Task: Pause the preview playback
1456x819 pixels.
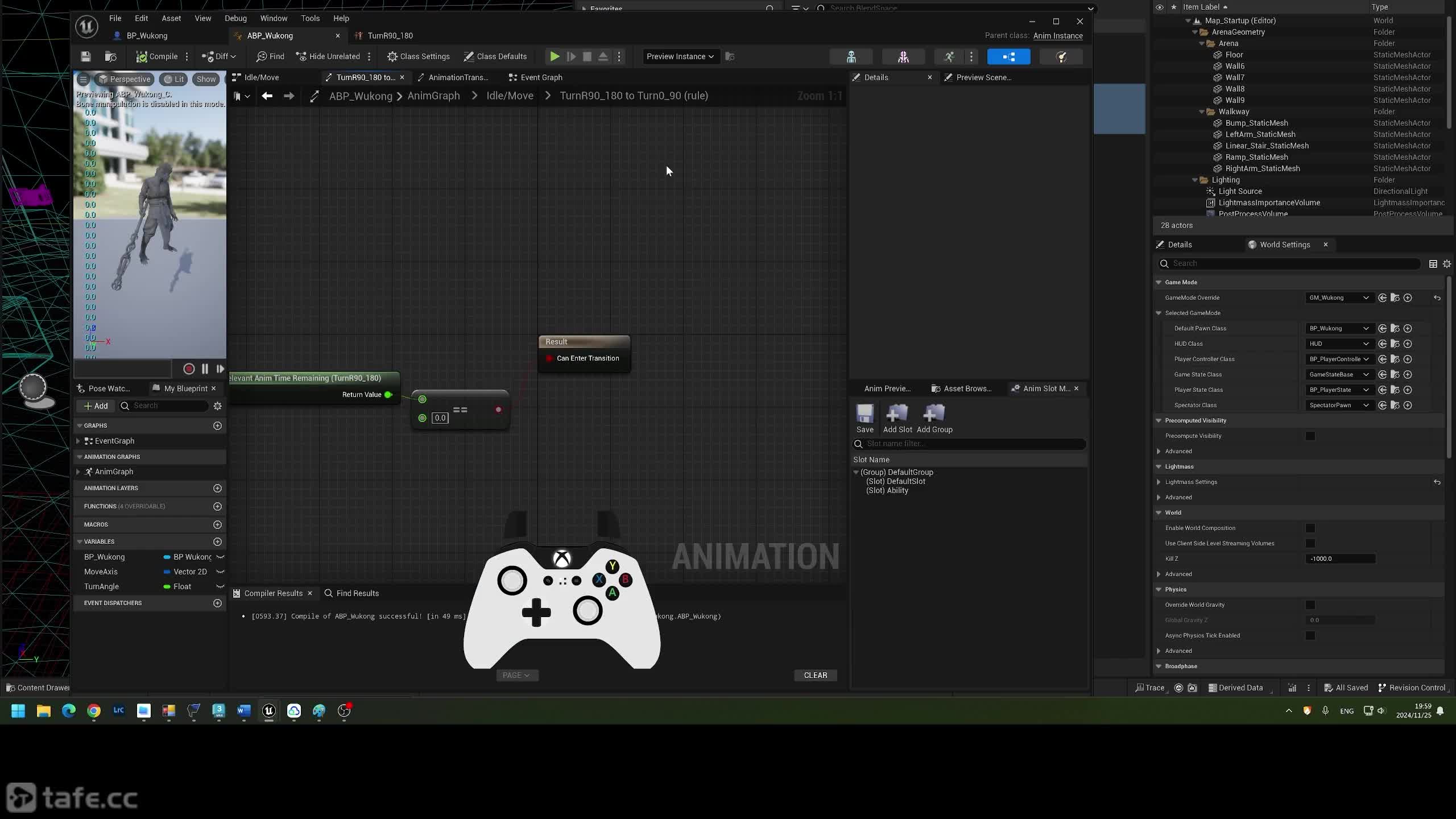Action: coord(205,369)
